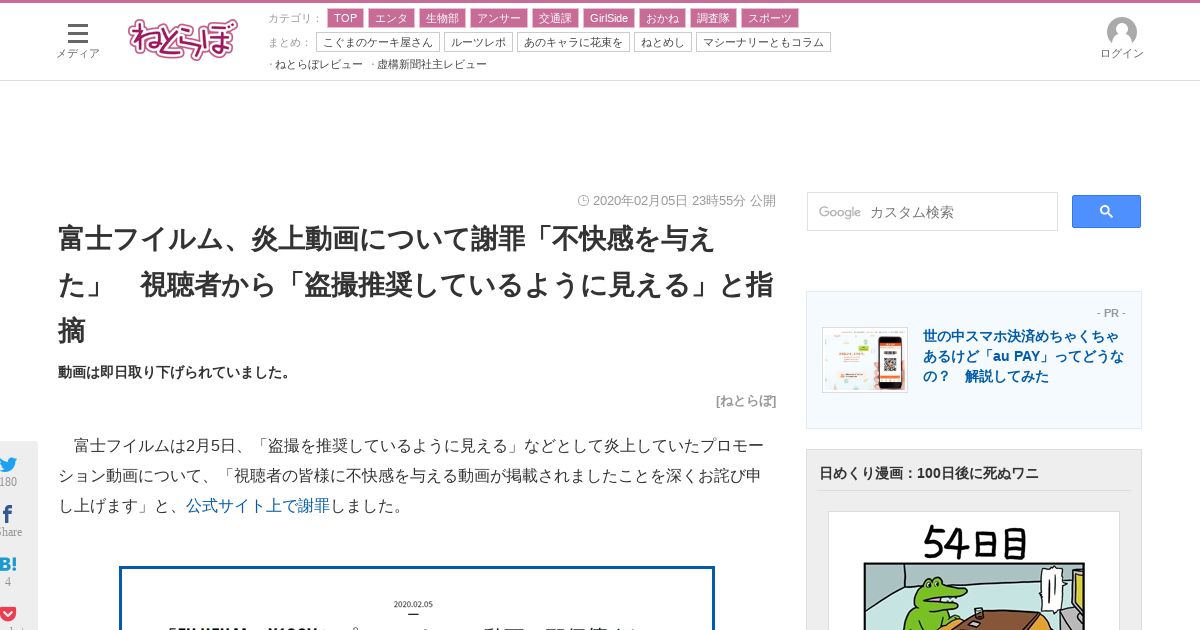The width and height of the screenshot is (1200, 630).
Task: Open マシーナリーとも コラム link
Action: pos(763,42)
